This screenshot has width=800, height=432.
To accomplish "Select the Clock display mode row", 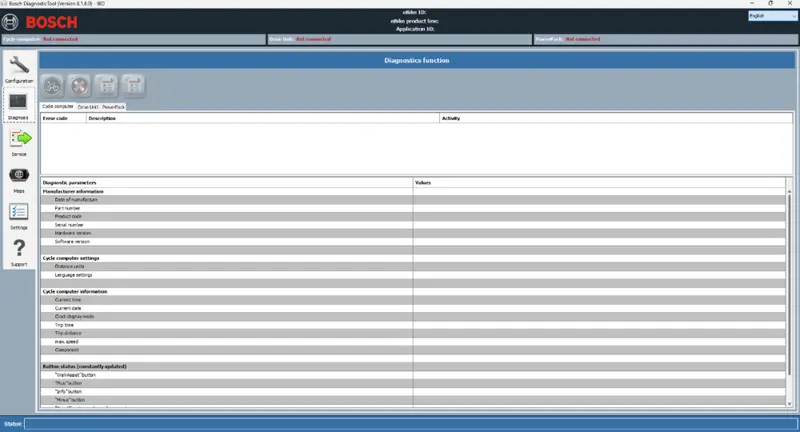I will click(x=413, y=316).
